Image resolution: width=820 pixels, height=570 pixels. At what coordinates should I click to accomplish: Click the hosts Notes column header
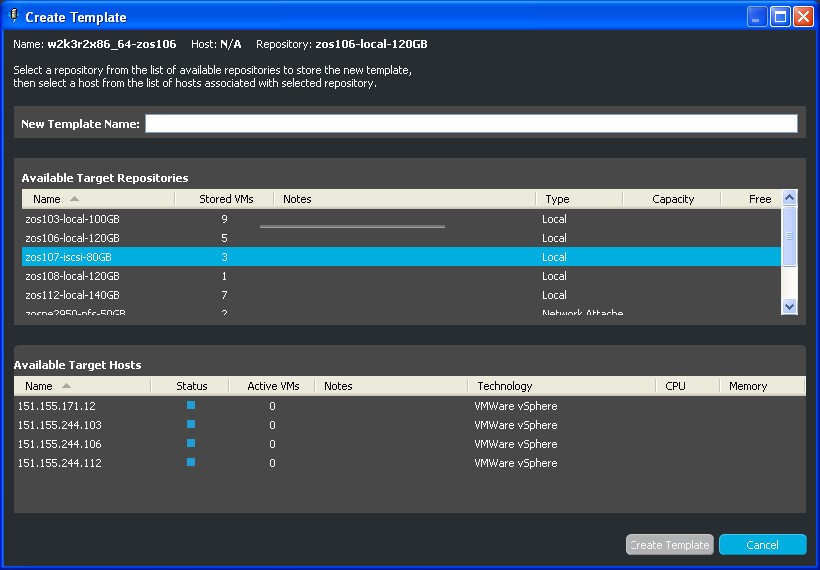(392, 386)
